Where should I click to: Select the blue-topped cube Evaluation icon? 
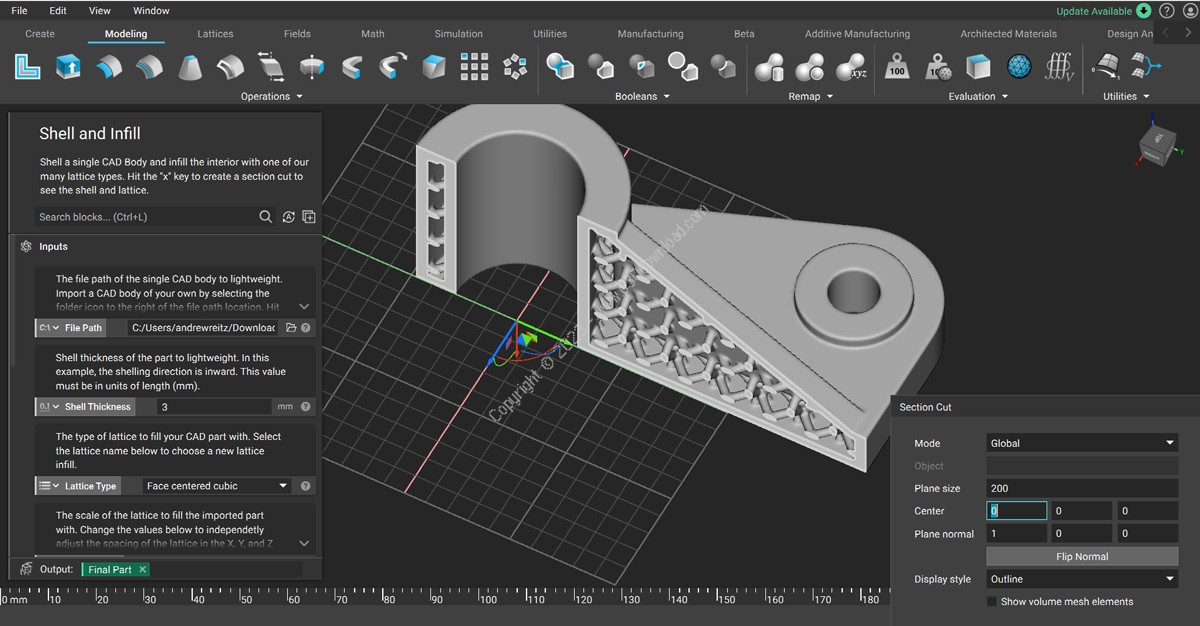[978, 67]
